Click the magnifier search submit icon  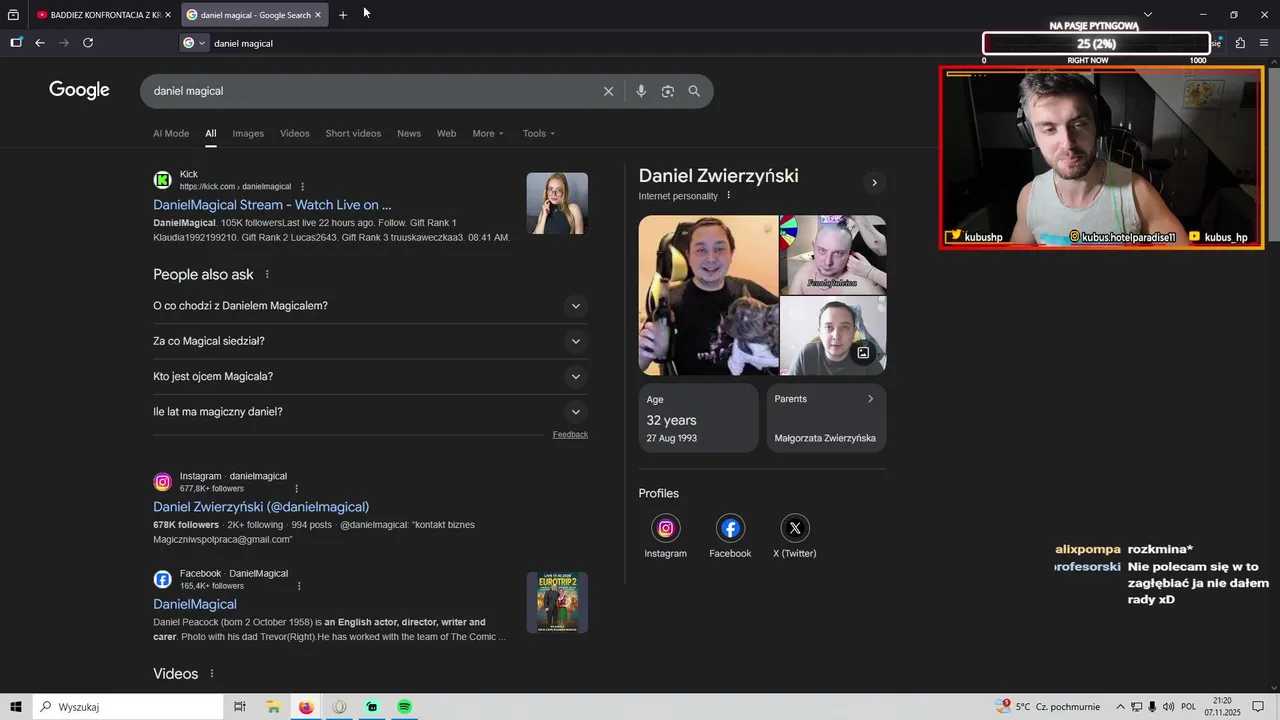694,91
